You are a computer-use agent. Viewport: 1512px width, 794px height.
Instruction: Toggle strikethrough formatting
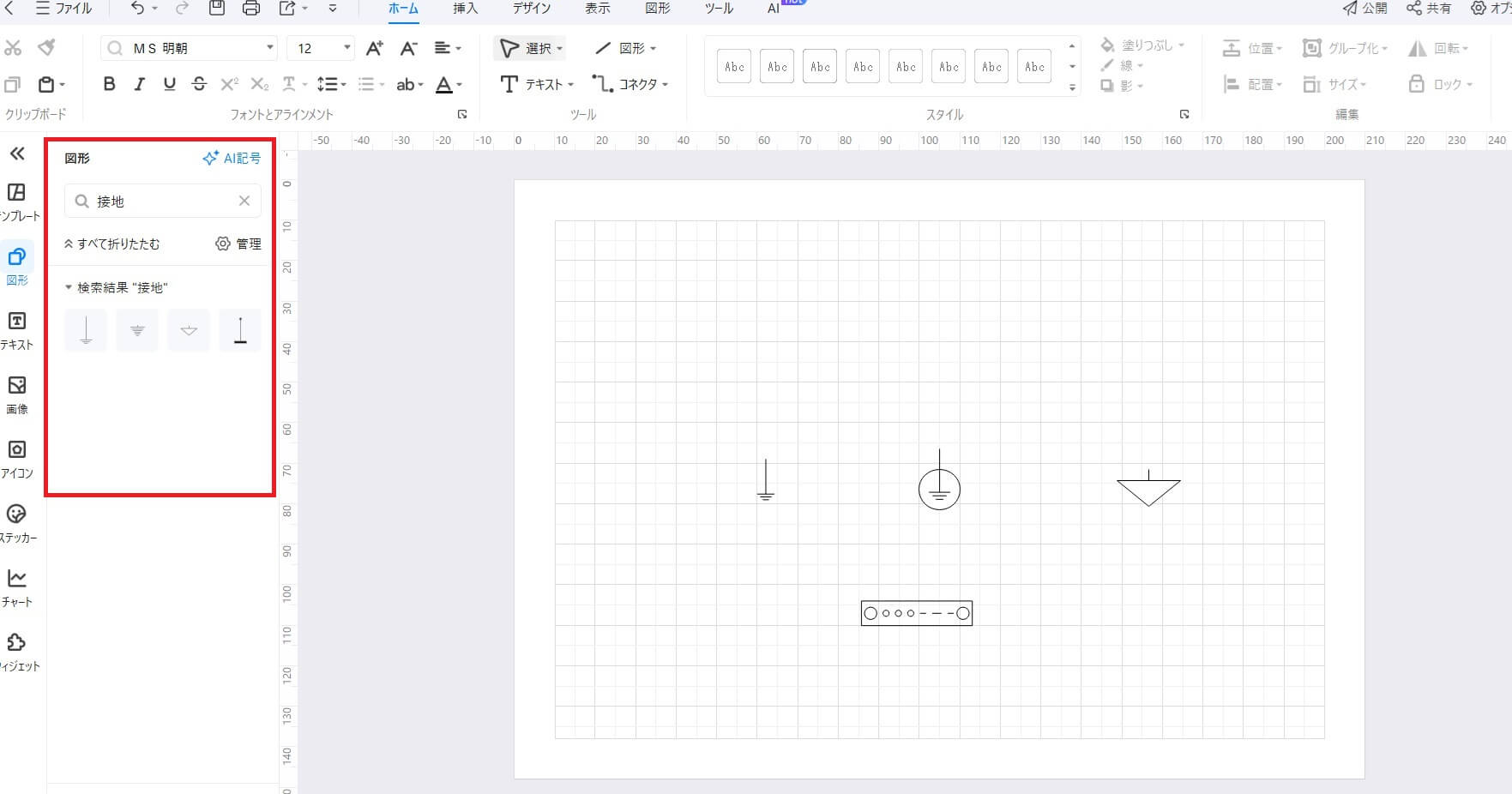tap(199, 84)
